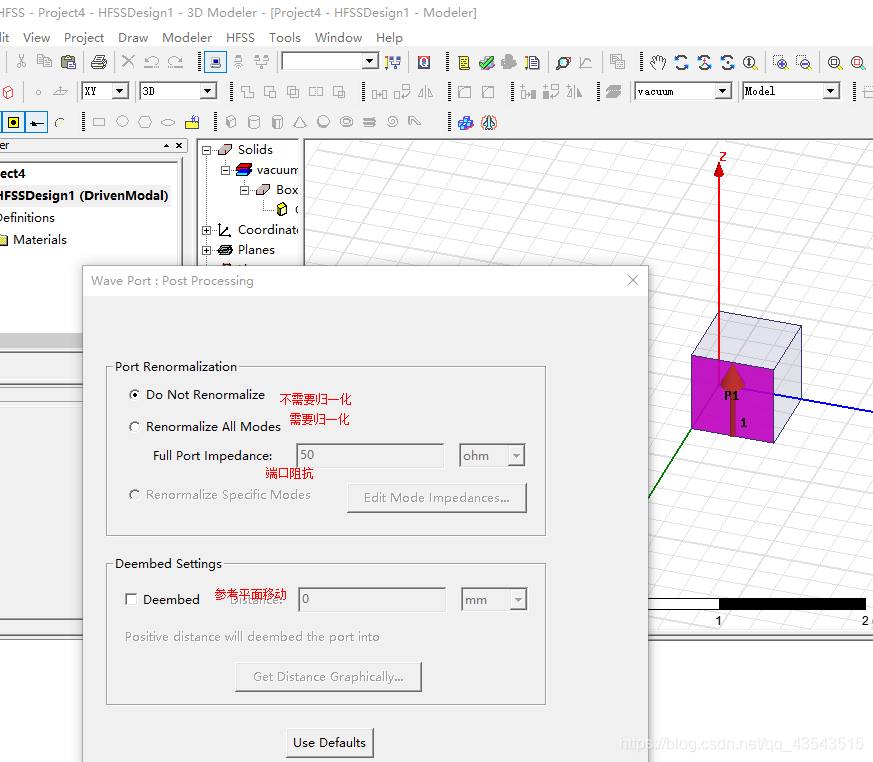The height and width of the screenshot is (762, 873).
Task: Select the Draw spiral tool
Action: point(393,122)
